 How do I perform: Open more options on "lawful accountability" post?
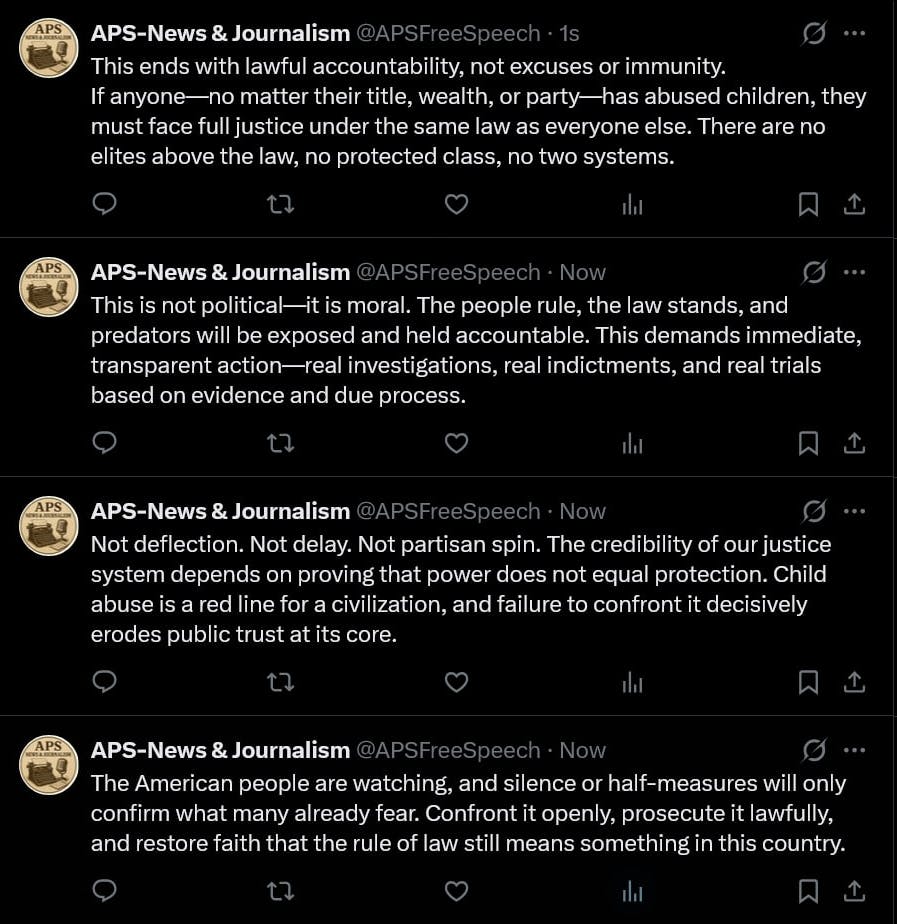[x=854, y=33]
